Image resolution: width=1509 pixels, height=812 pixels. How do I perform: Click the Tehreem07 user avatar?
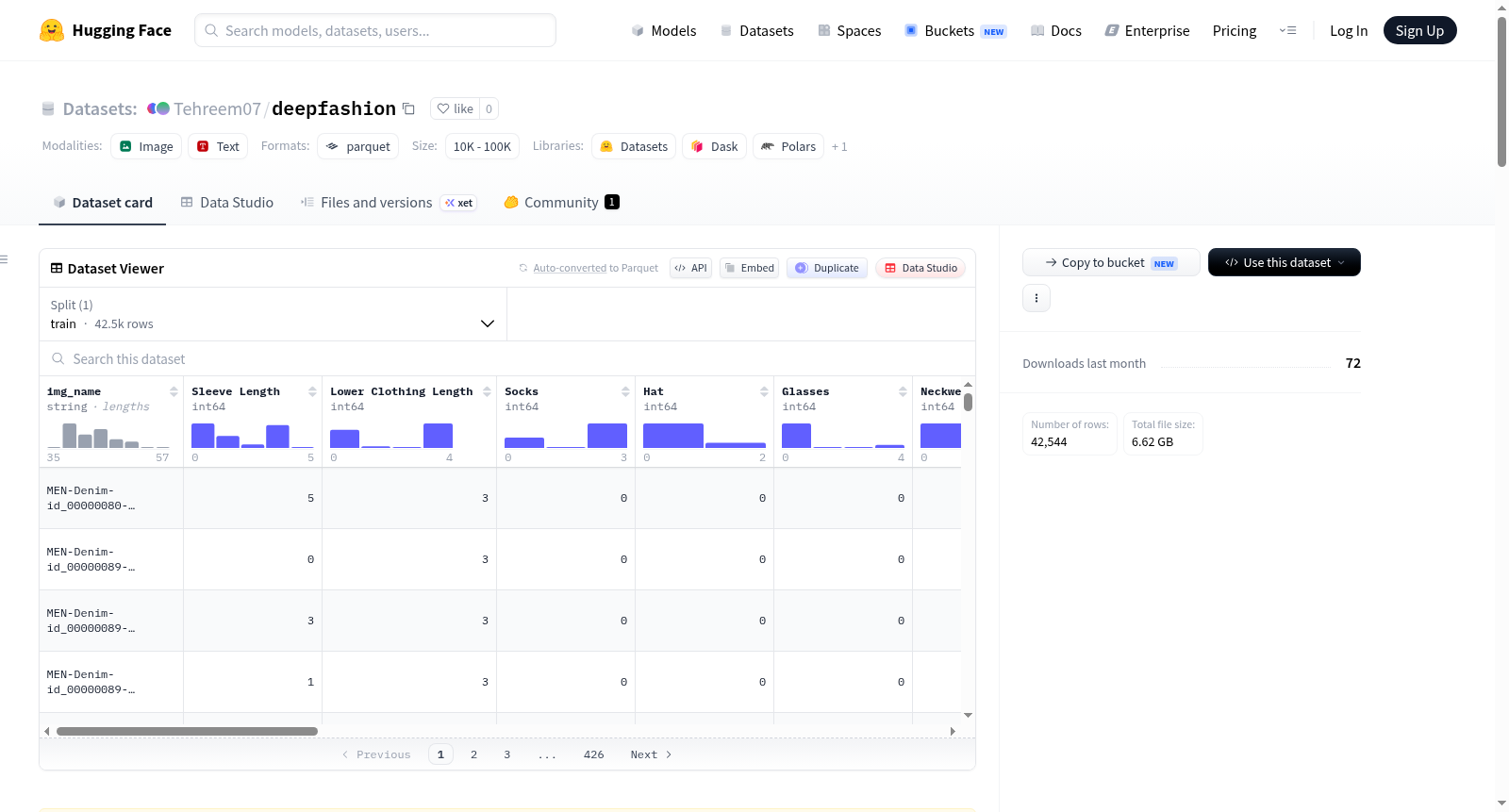158,108
